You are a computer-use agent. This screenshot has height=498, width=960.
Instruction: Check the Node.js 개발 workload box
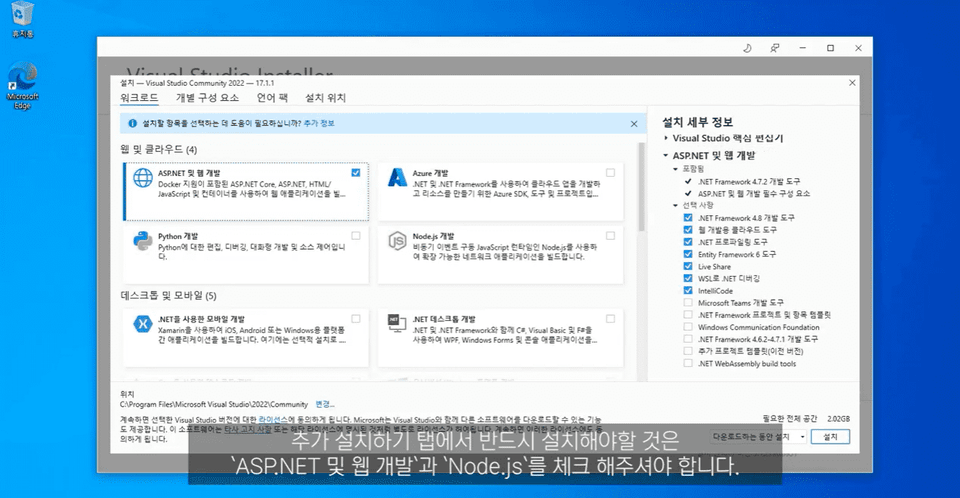coord(610,236)
